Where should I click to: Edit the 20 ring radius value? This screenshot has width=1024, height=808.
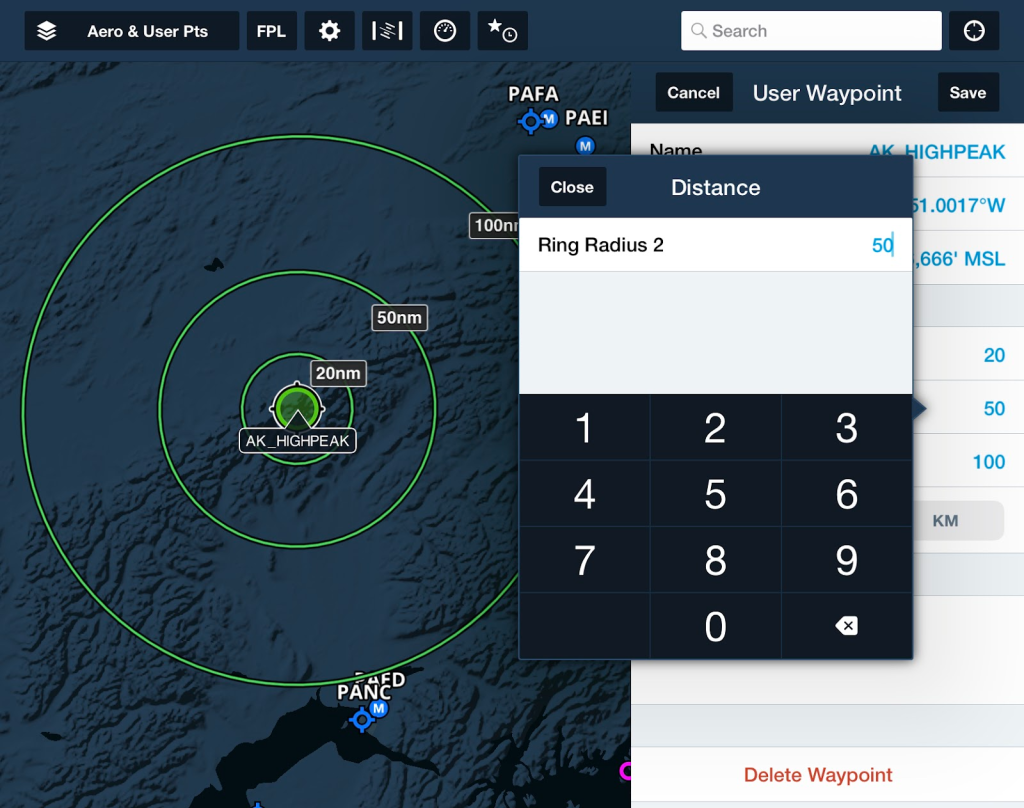click(994, 355)
